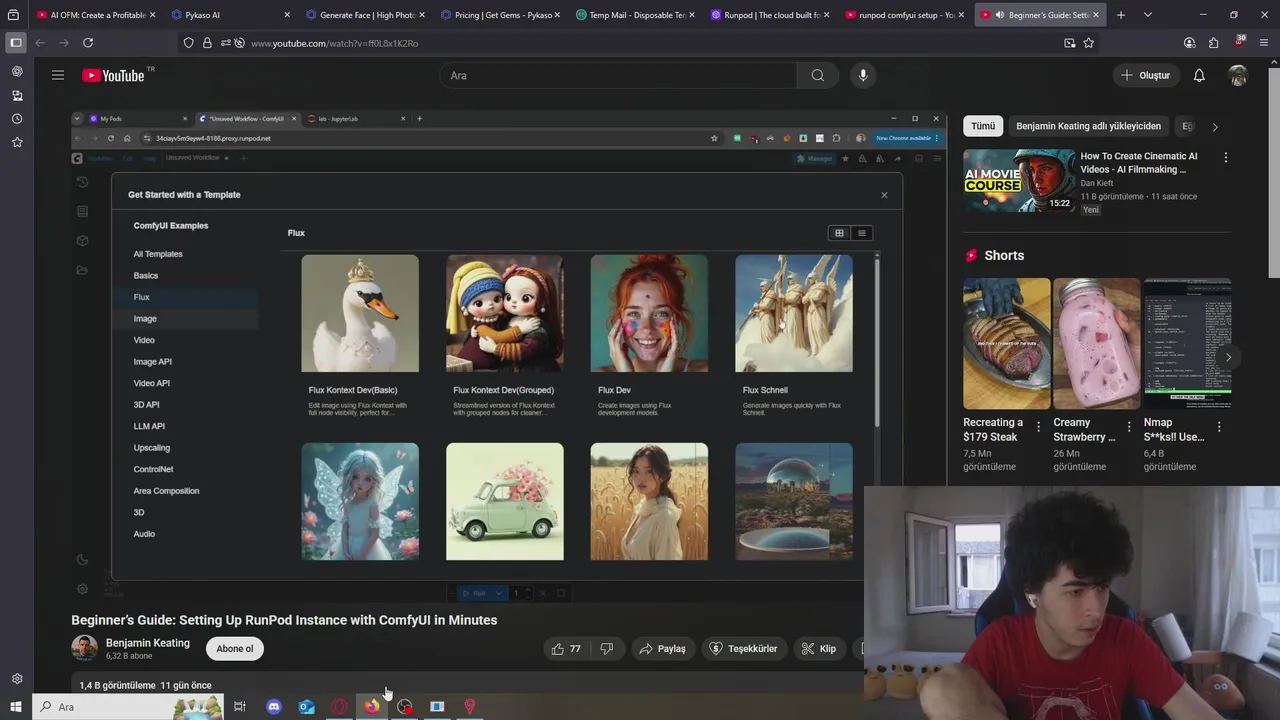Open the Benjamin Keating channel name link
Screen dimensions: 1280x720
(148, 643)
